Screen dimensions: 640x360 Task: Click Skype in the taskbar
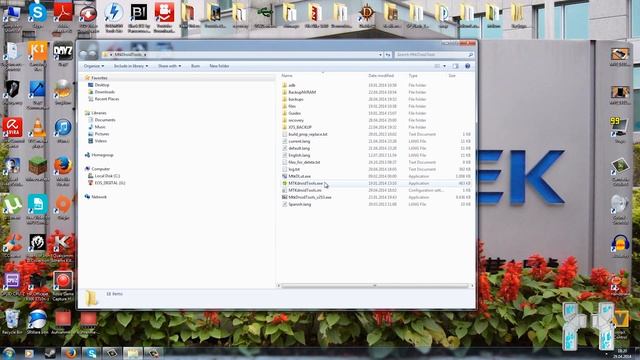(91, 353)
